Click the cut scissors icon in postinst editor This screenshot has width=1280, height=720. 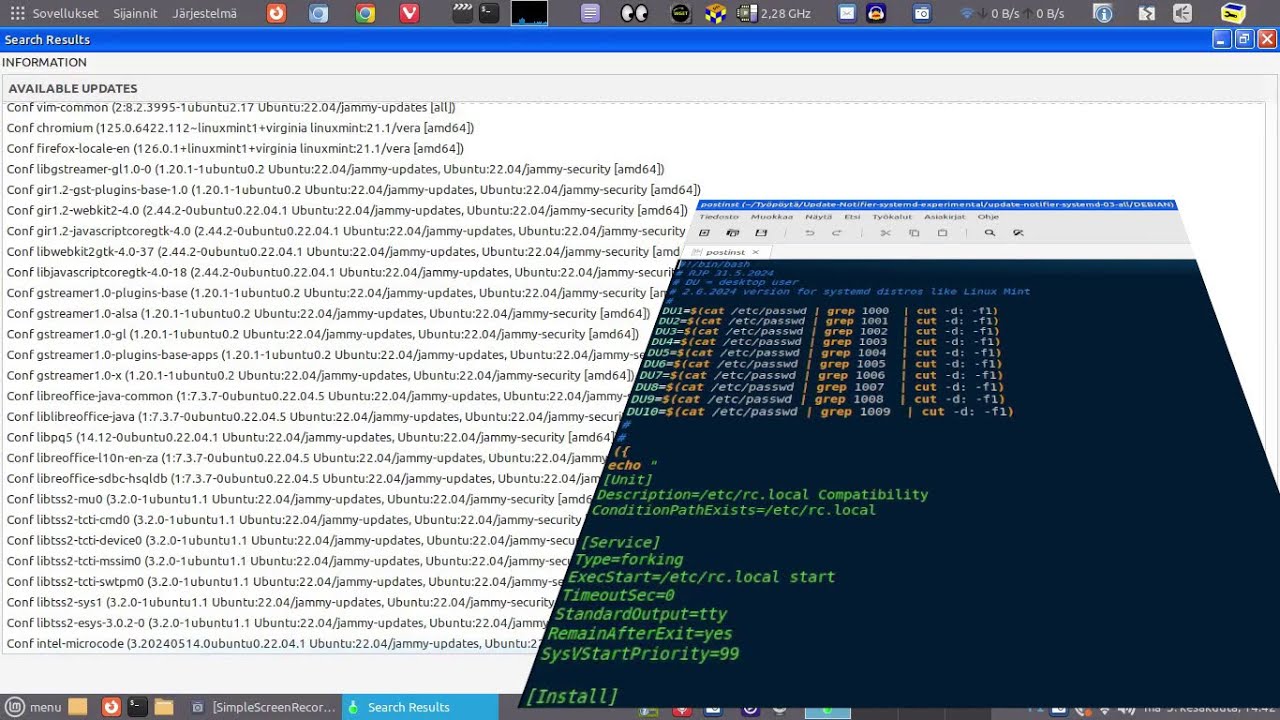point(885,233)
